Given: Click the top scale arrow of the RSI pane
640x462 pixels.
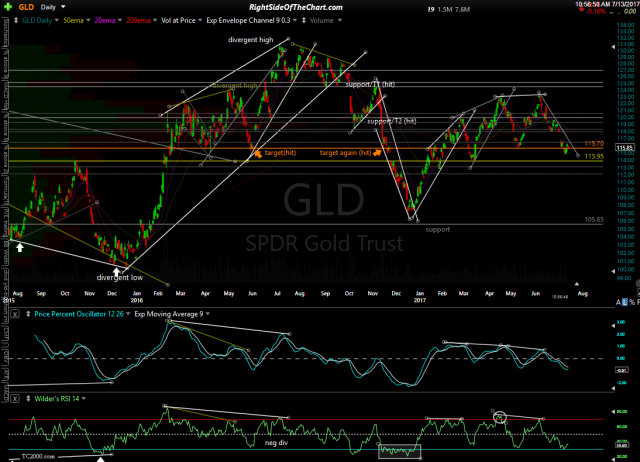Looking at the screenshot, I should coord(613,411).
